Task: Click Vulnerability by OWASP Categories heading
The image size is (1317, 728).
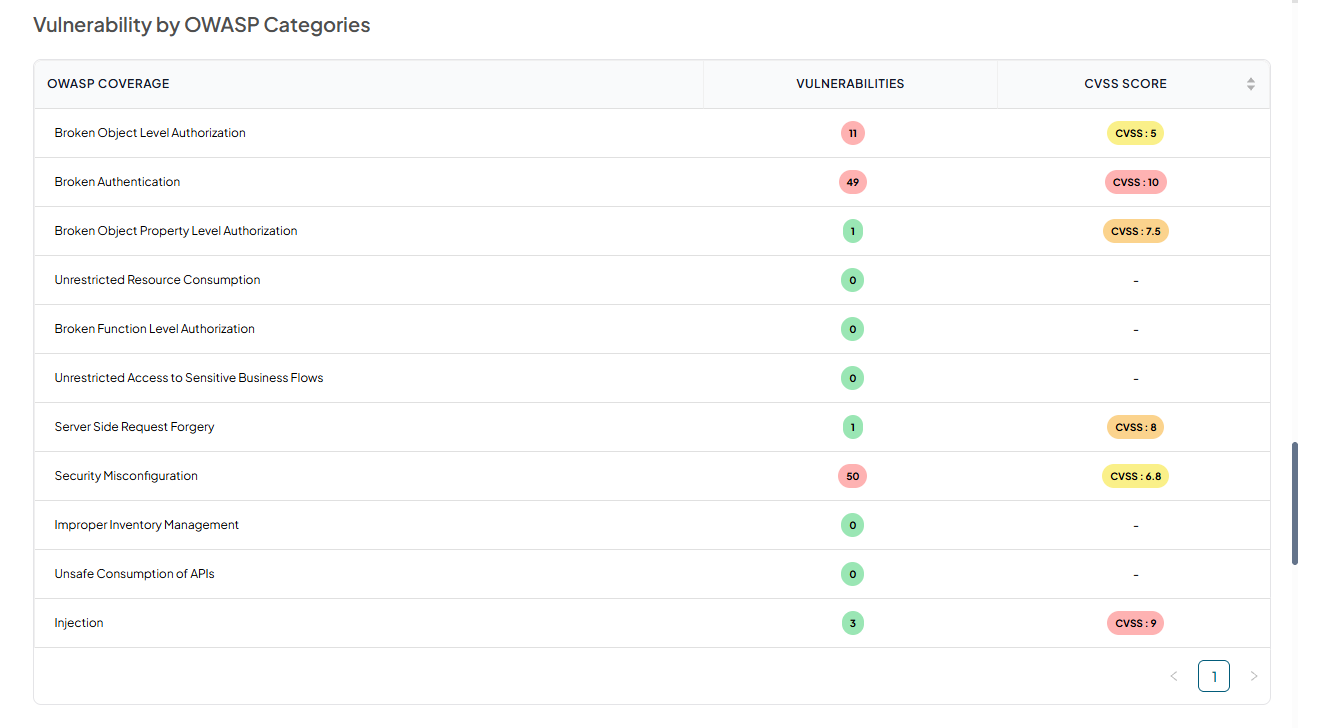Action: (x=202, y=25)
